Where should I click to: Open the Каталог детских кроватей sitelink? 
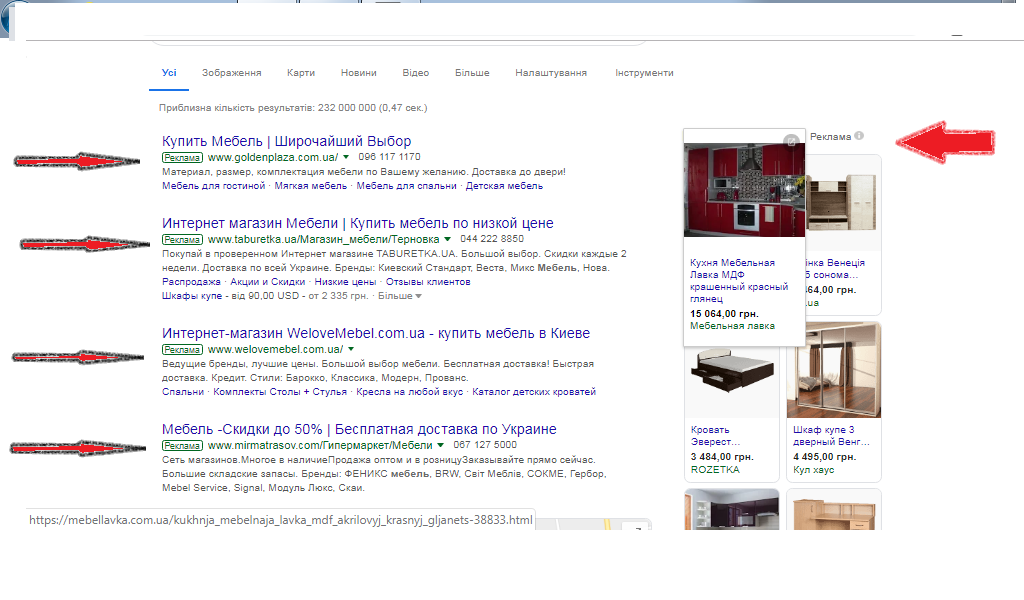(534, 392)
